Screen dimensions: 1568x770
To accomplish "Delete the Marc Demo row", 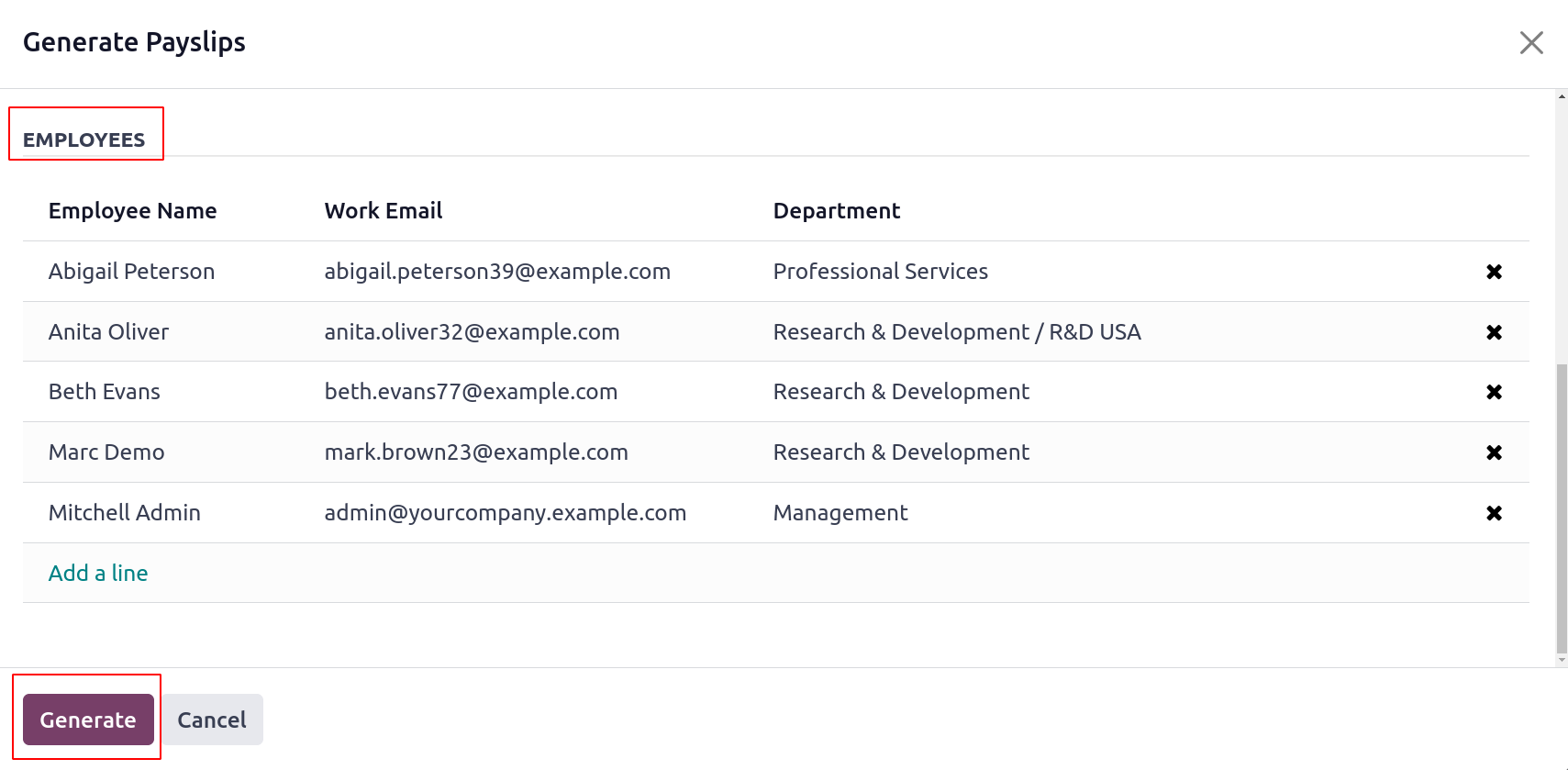I will [1494, 452].
